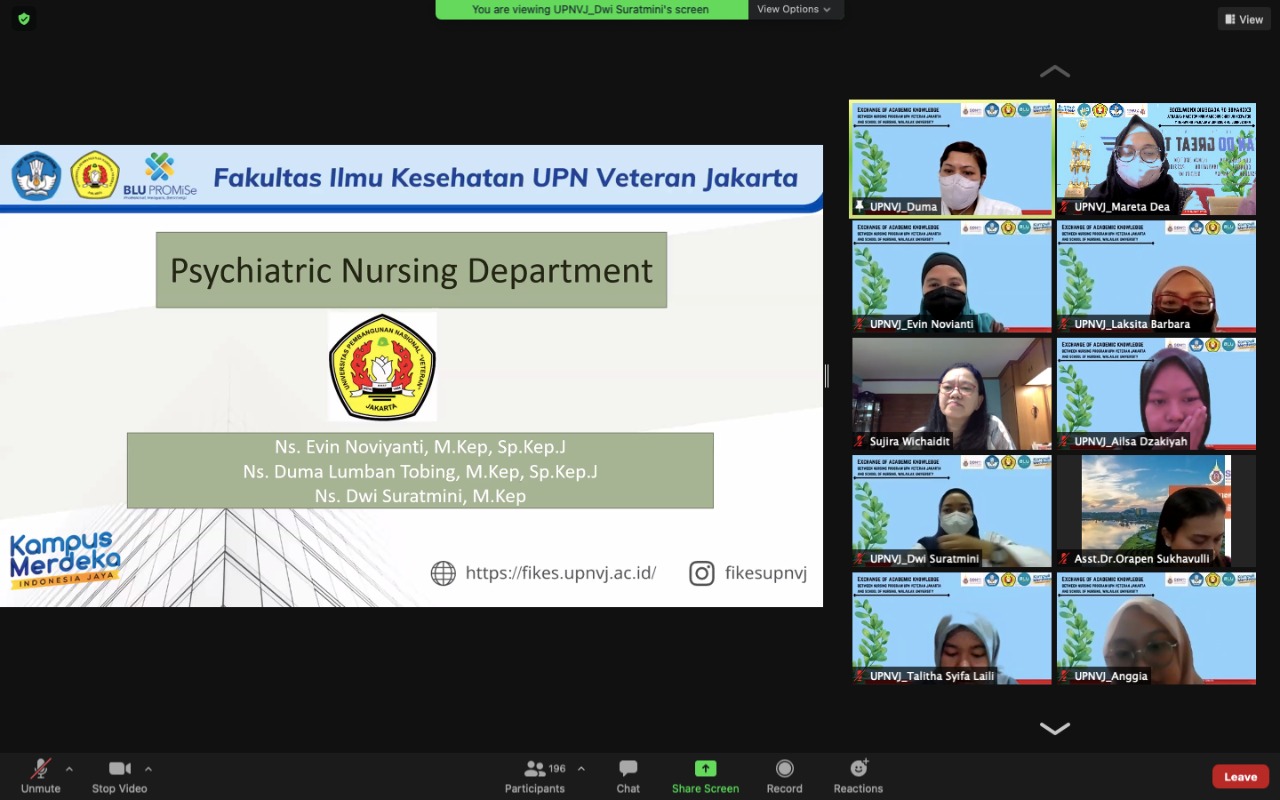Expand the arrow next to Participants count
1280x800 pixels.
tap(581, 769)
